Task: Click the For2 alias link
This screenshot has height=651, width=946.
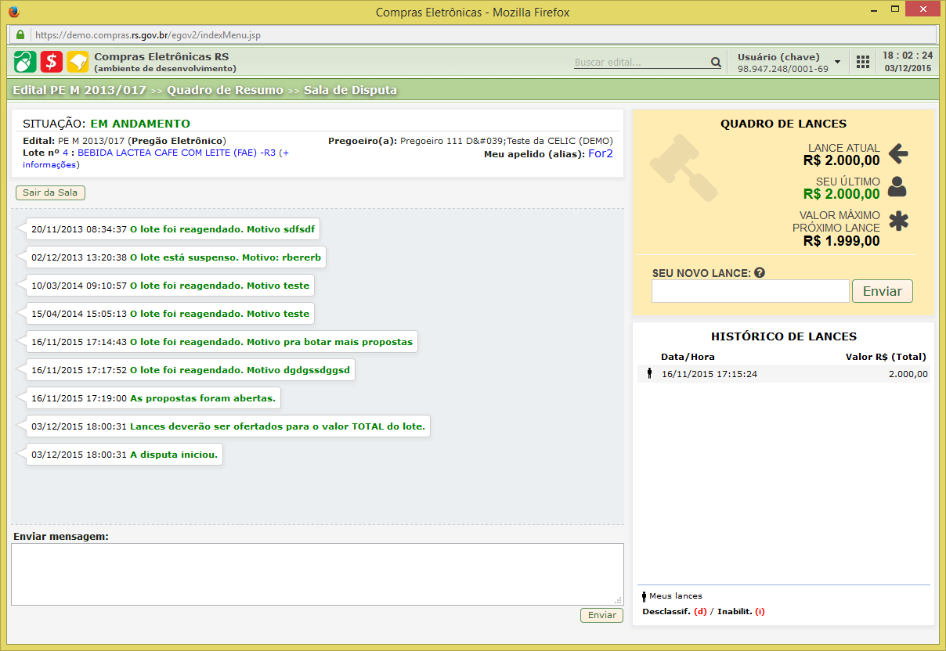Action: coord(600,153)
